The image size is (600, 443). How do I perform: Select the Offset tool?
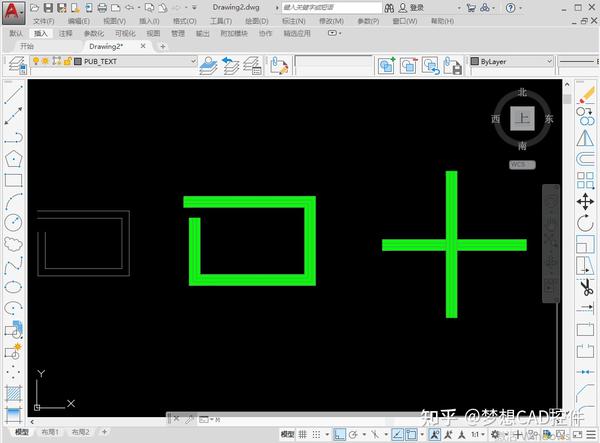point(585,159)
